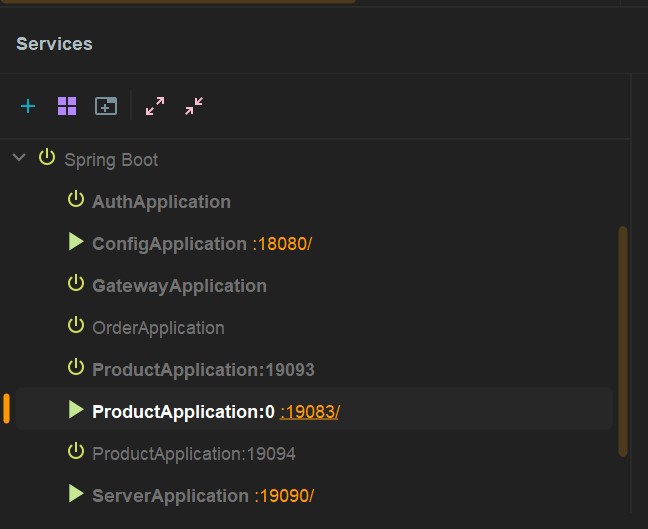This screenshot has width=648, height=529.
Task: Click the run icon beside ServerApplication
Action: coord(76,493)
